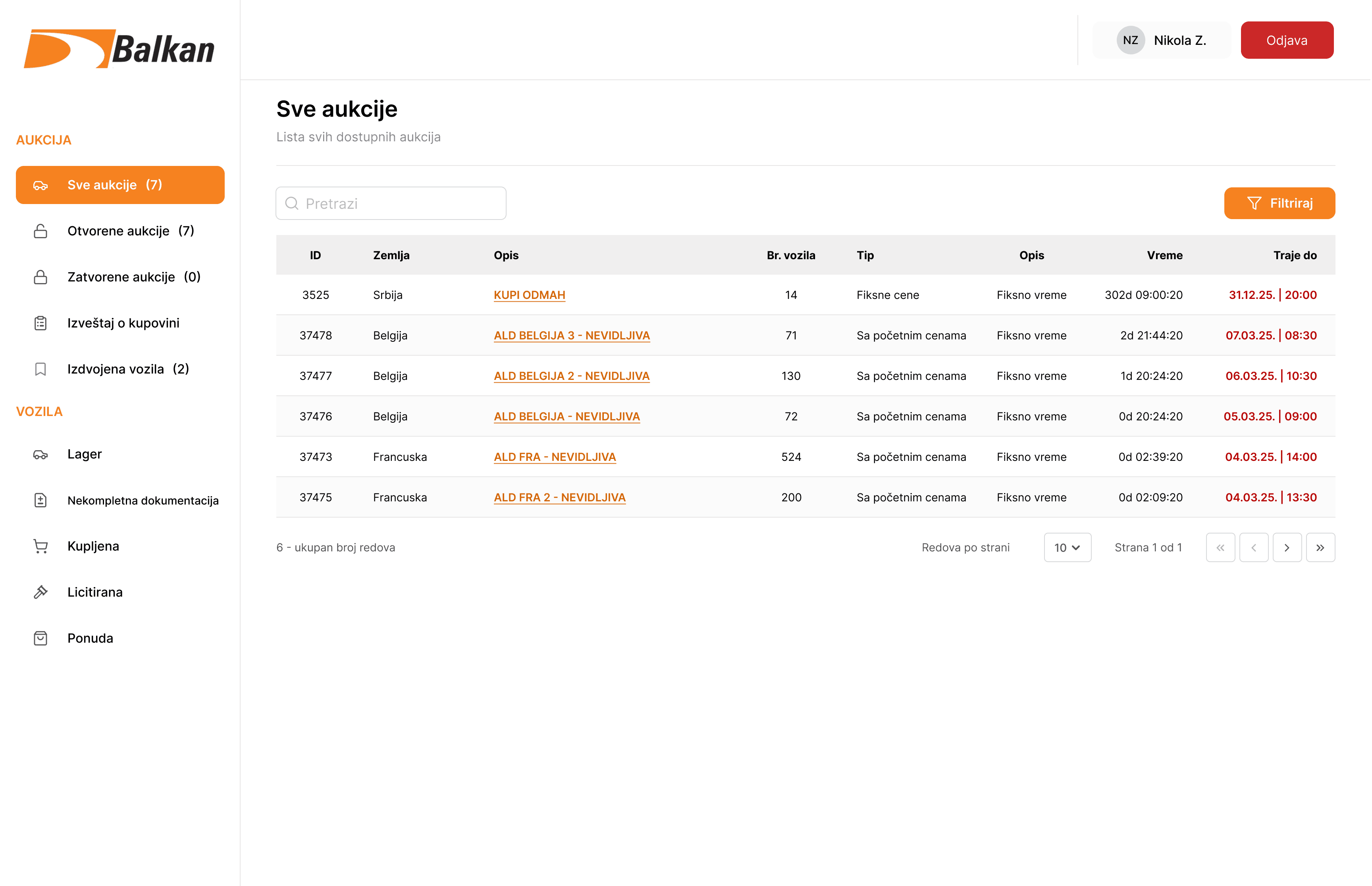The width and height of the screenshot is (1372, 886).
Task: Open ALD BELGIJA 3 - NEVIDLJIVA link
Action: coord(572,335)
